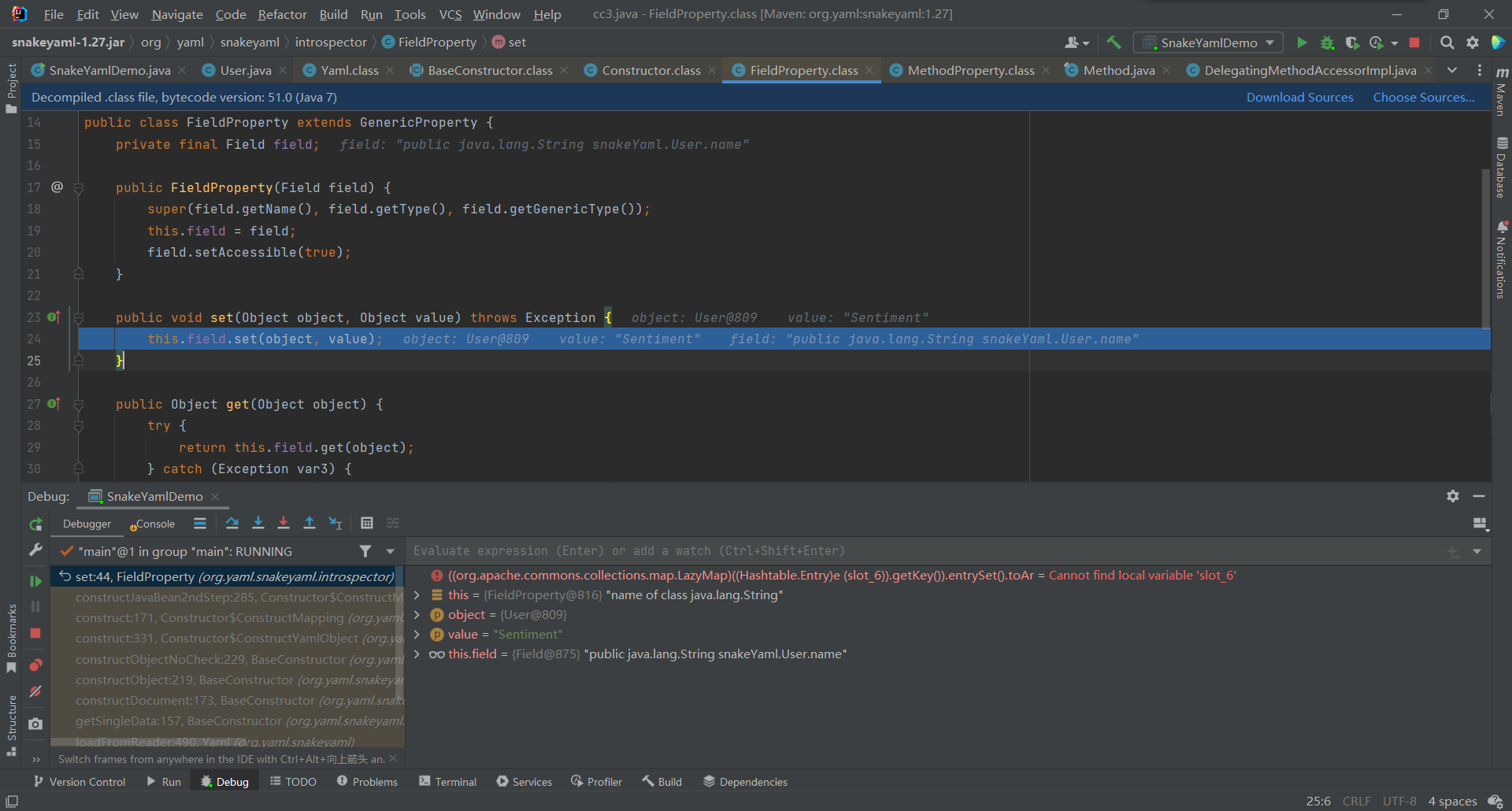Screen dimensions: 1512x811
Task: Open the watch history dropdown arrow
Action: (x=1477, y=551)
